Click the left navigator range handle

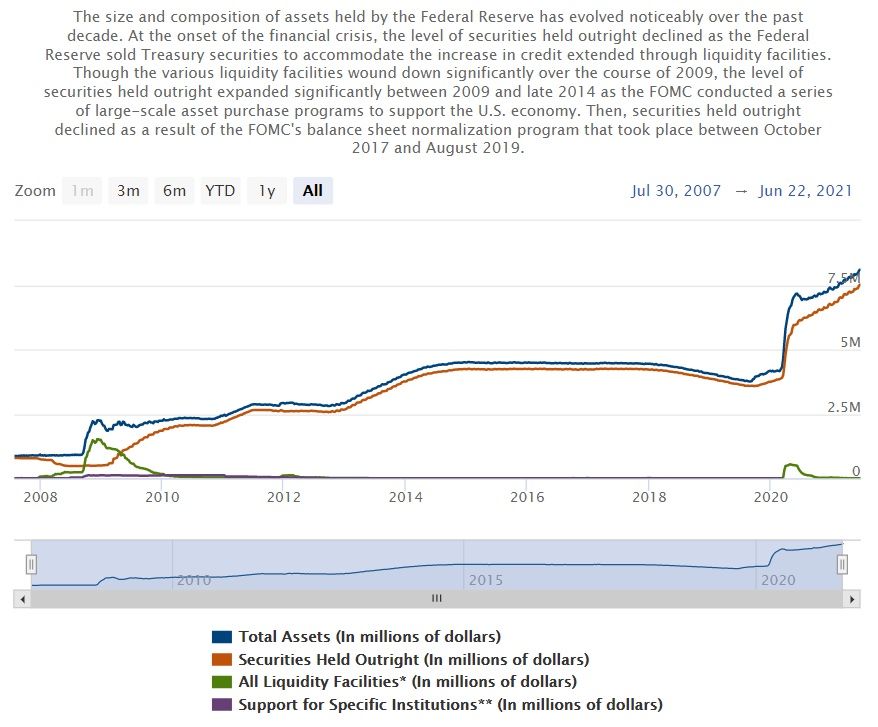31,565
